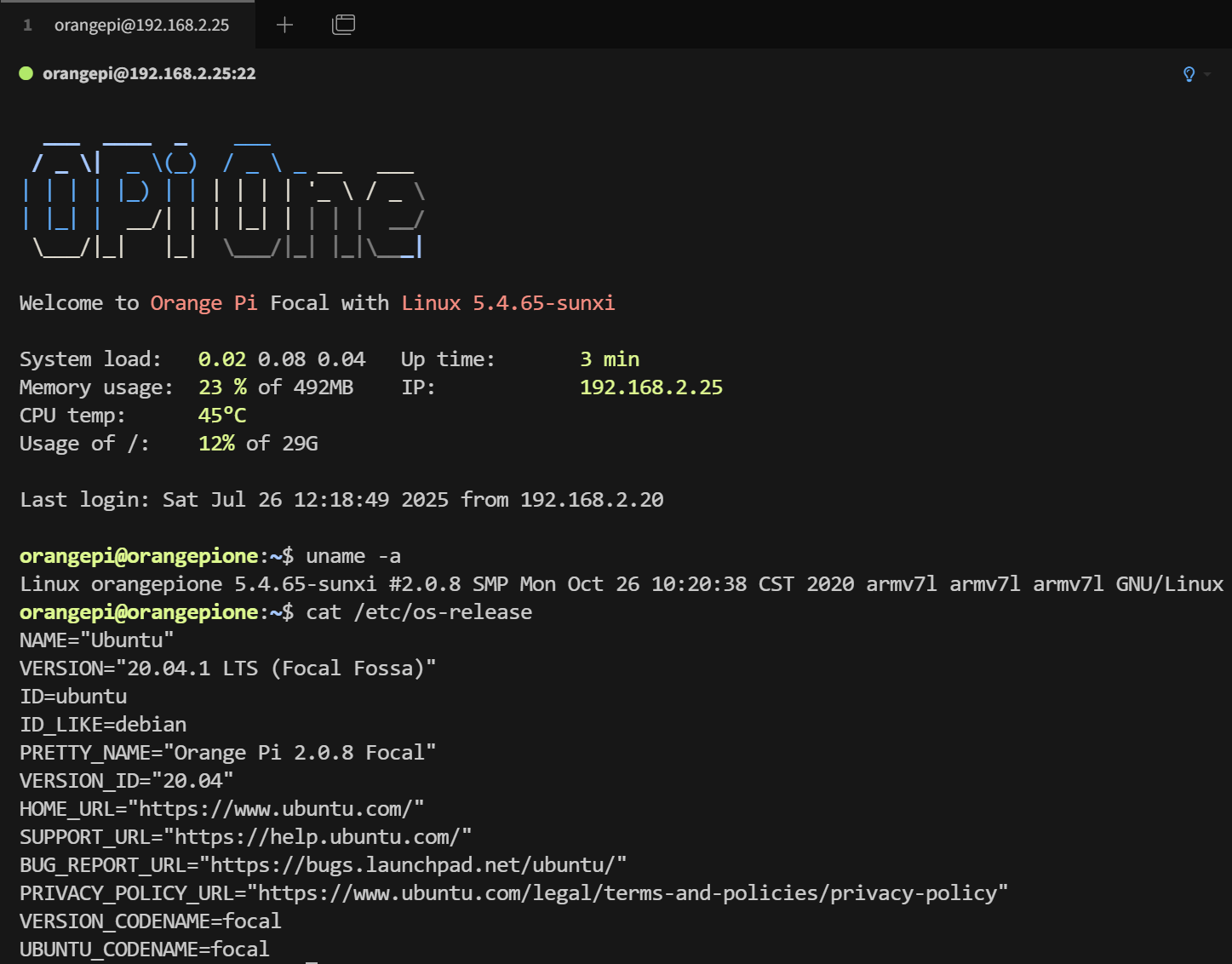Click the HOME_URL ubuntu.com link text
1232x964 pixels.
[276, 809]
